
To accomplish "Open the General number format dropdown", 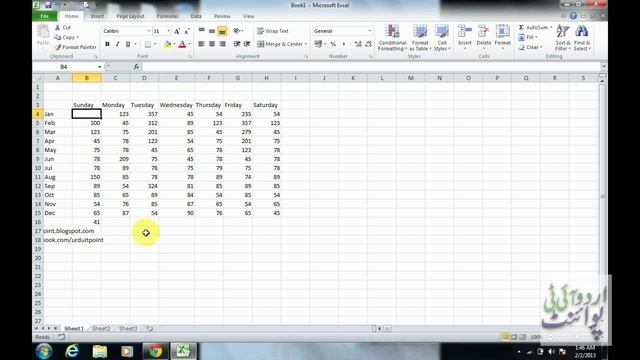I will tap(369, 31).
